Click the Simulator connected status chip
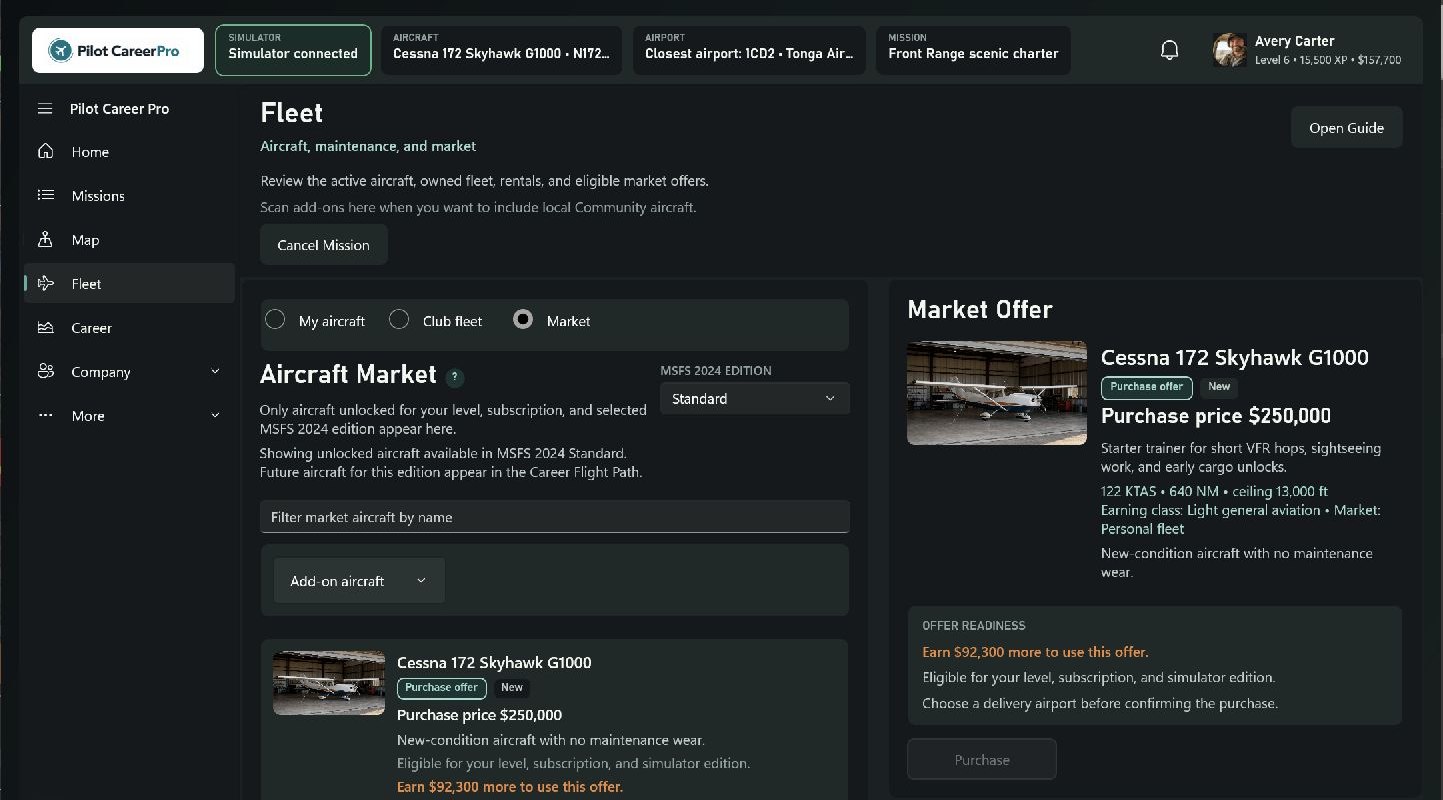The image size is (1443, 800). coord(293,50)
